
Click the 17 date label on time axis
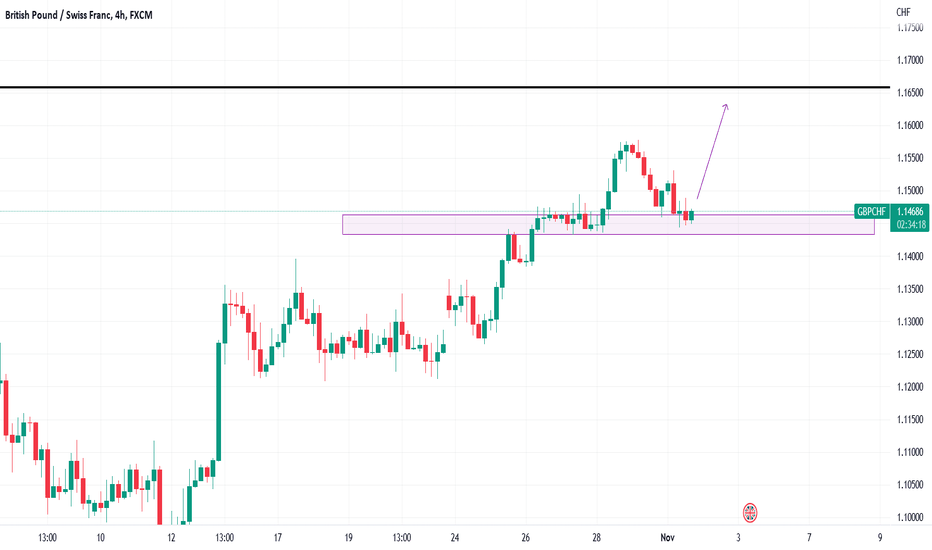278,538
